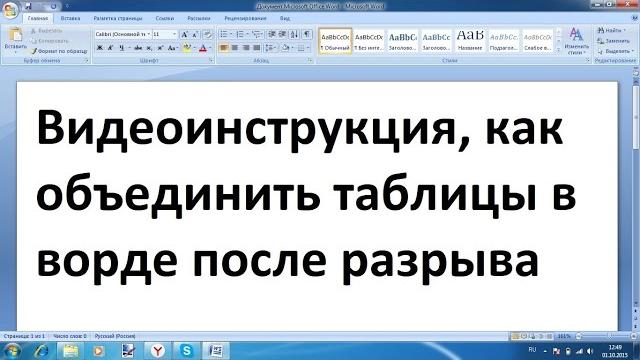Image resolution: width=640 pixels, height=360 pixels.
Task: Open Internet Explorer from the taskbar
Action: point(41,351)
